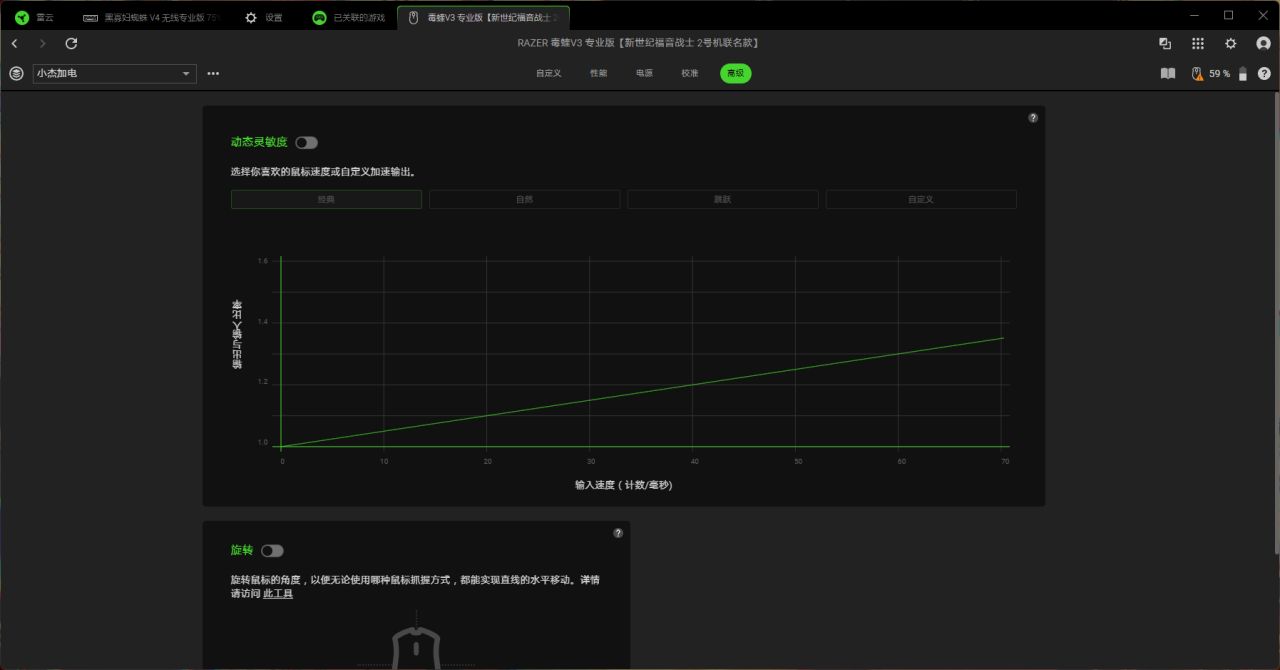This screenshot has height=670, width=1280.
Task: Switch to the 校准 tab
Action: [690, 73]
